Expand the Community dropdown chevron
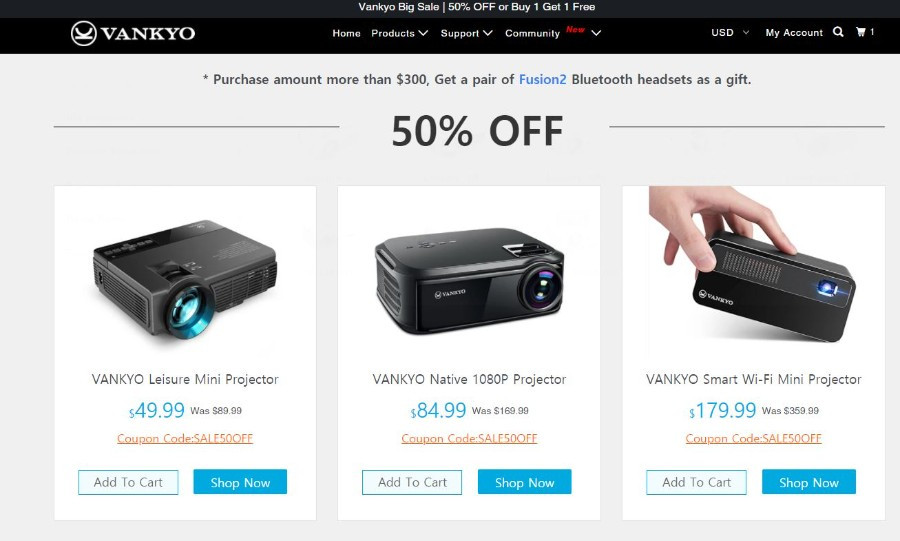This screenshot has height=541, width=900. (x=596, y=33)
